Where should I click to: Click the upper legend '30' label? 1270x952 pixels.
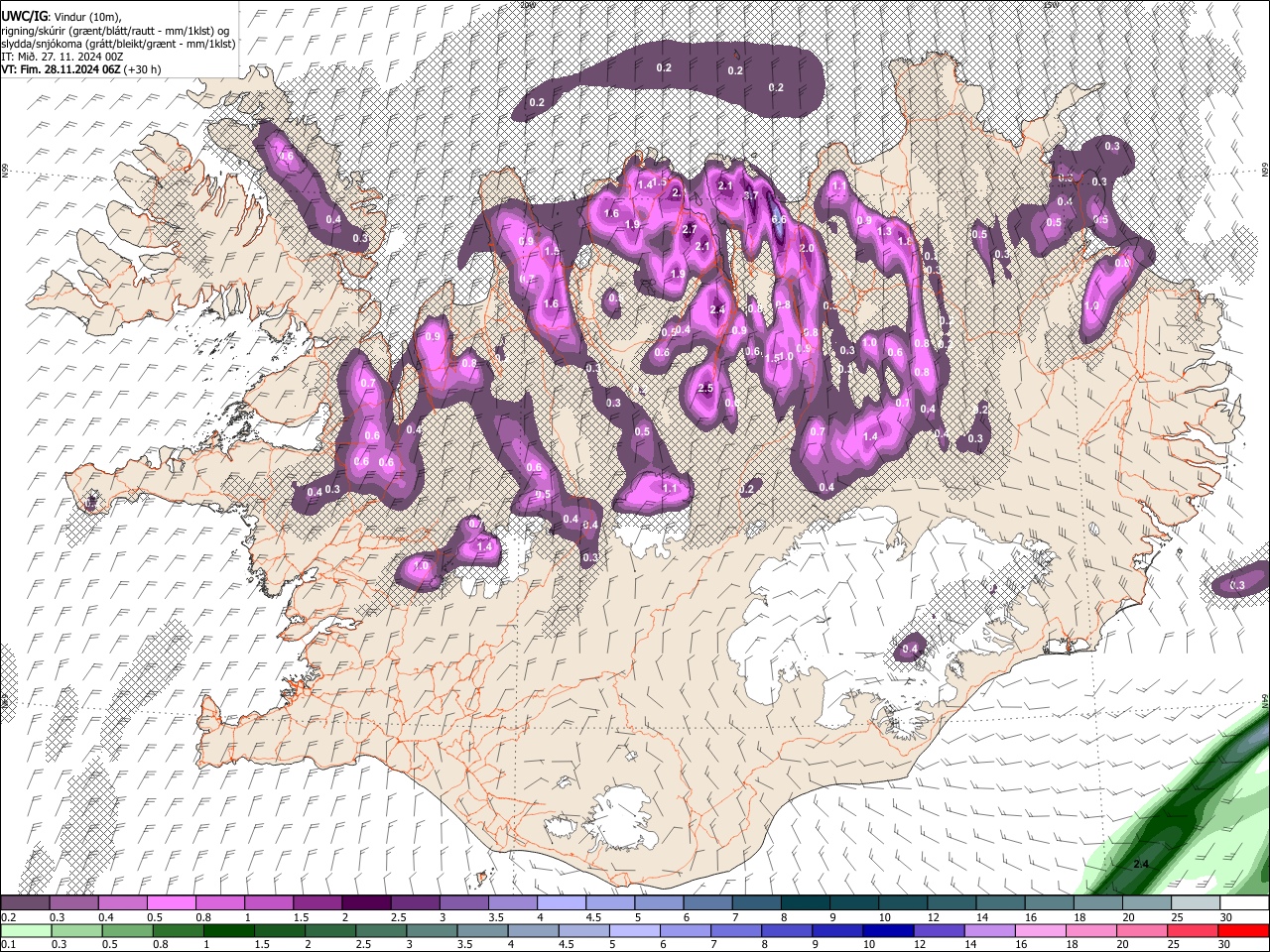pyautogui.click(x=1226, y=917)
